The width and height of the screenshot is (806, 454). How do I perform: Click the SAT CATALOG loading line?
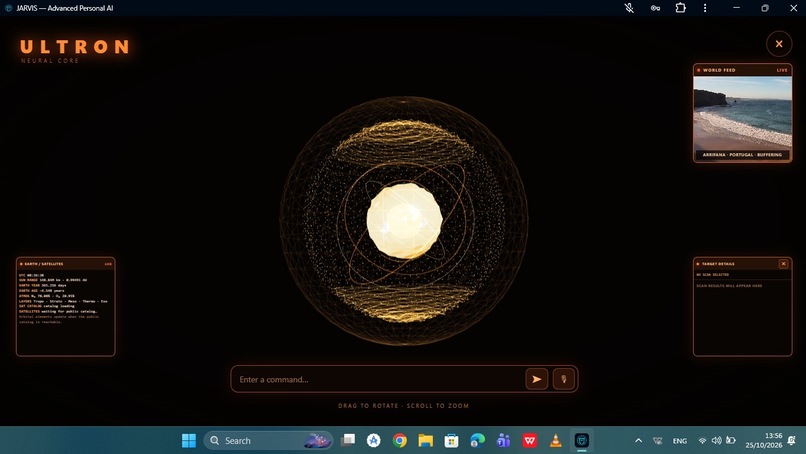47,306
